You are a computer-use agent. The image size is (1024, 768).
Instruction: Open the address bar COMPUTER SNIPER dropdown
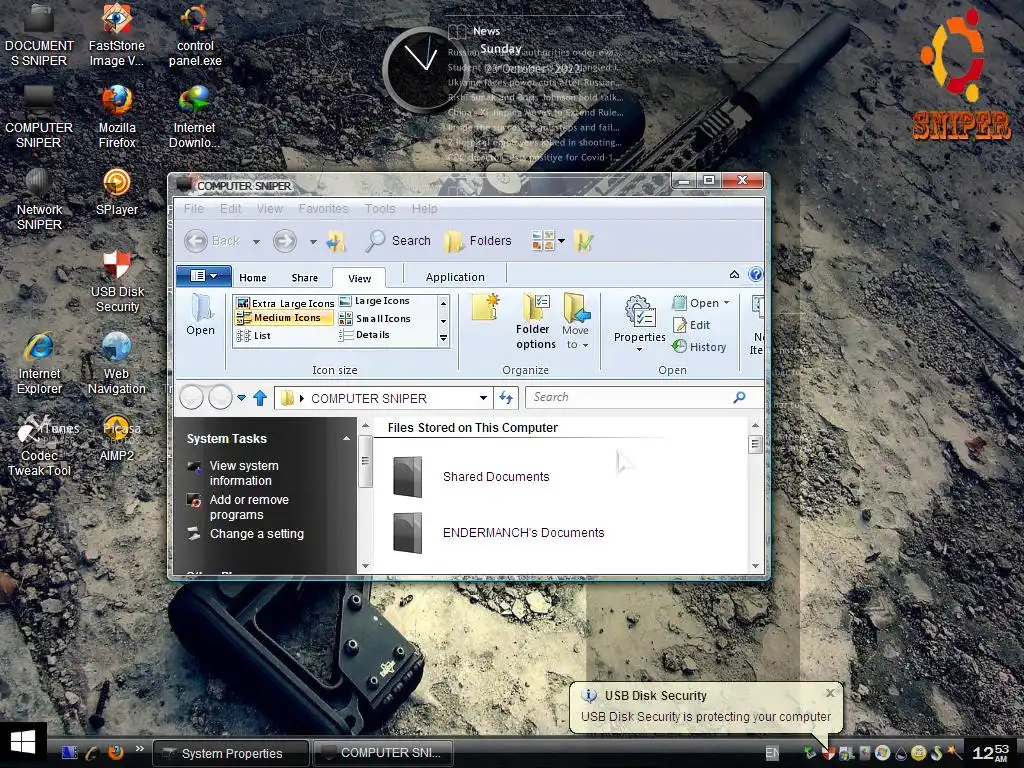pyautogui.click(x=483, y=398)
